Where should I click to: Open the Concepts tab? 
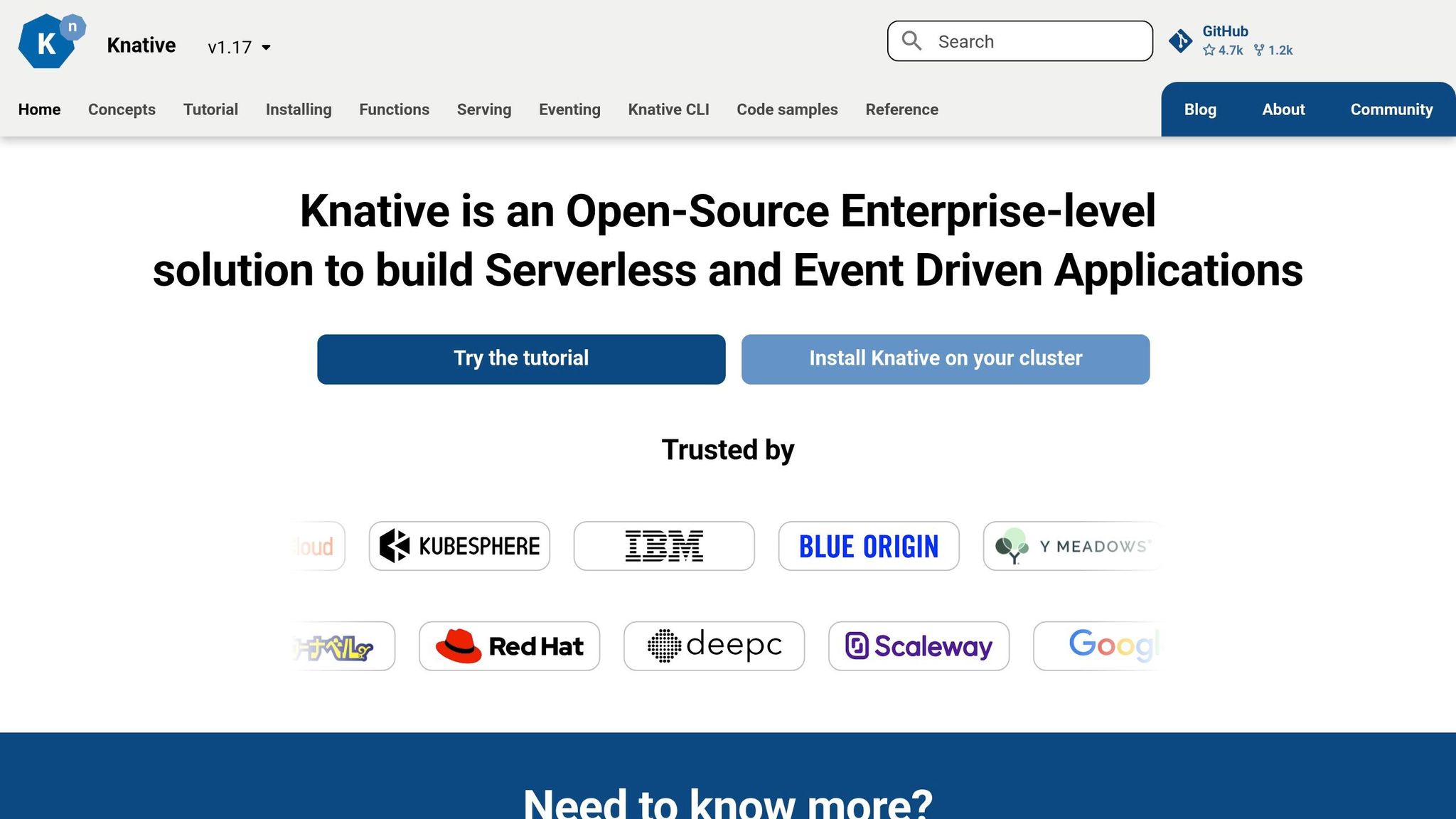click(122, 109)
